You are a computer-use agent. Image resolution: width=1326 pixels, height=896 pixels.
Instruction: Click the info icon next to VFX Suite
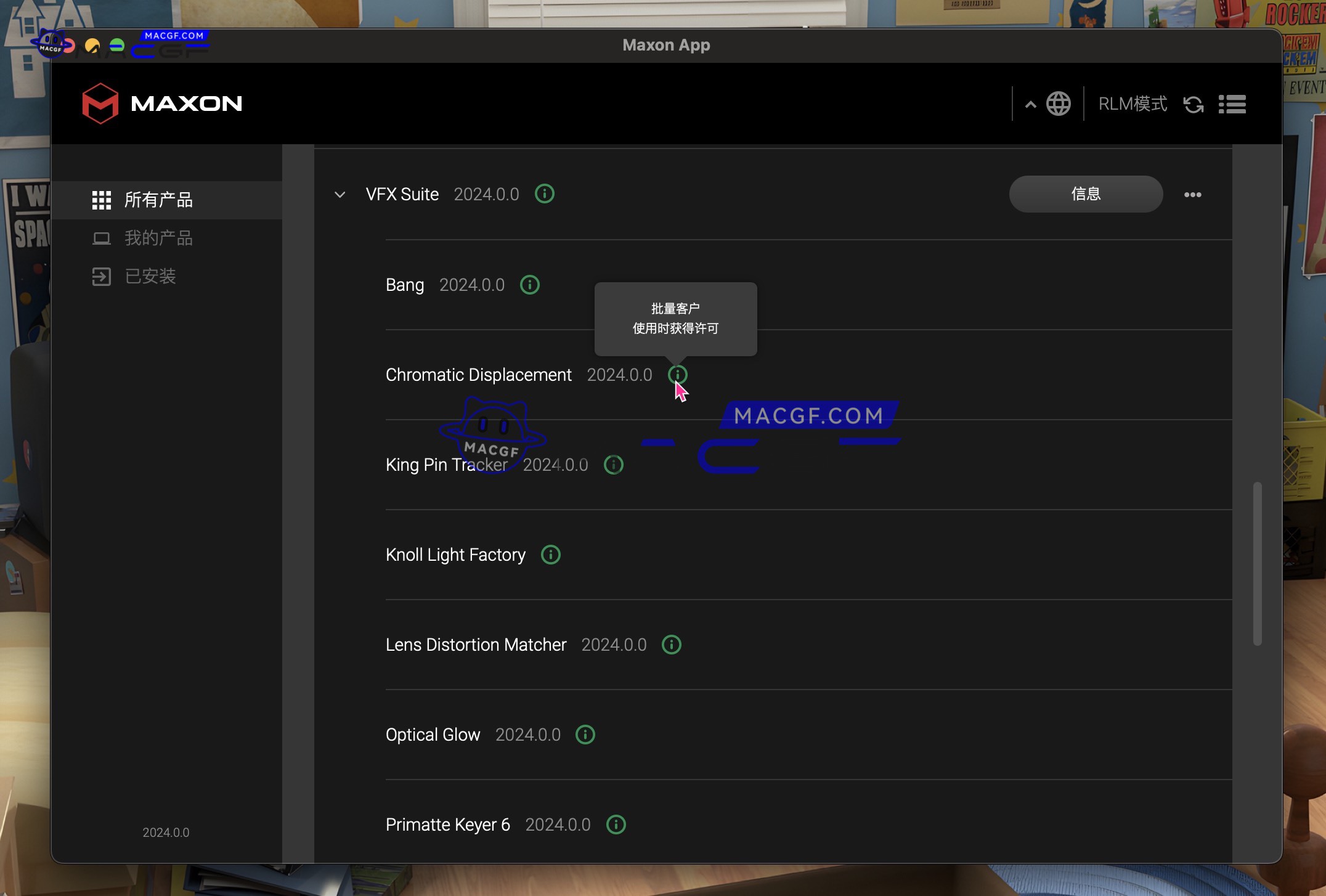click(544, 194)
